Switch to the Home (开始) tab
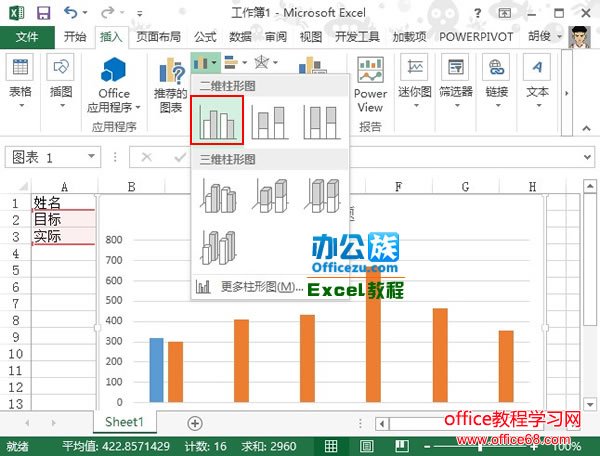Screen dimensions: 600x456 75,37
